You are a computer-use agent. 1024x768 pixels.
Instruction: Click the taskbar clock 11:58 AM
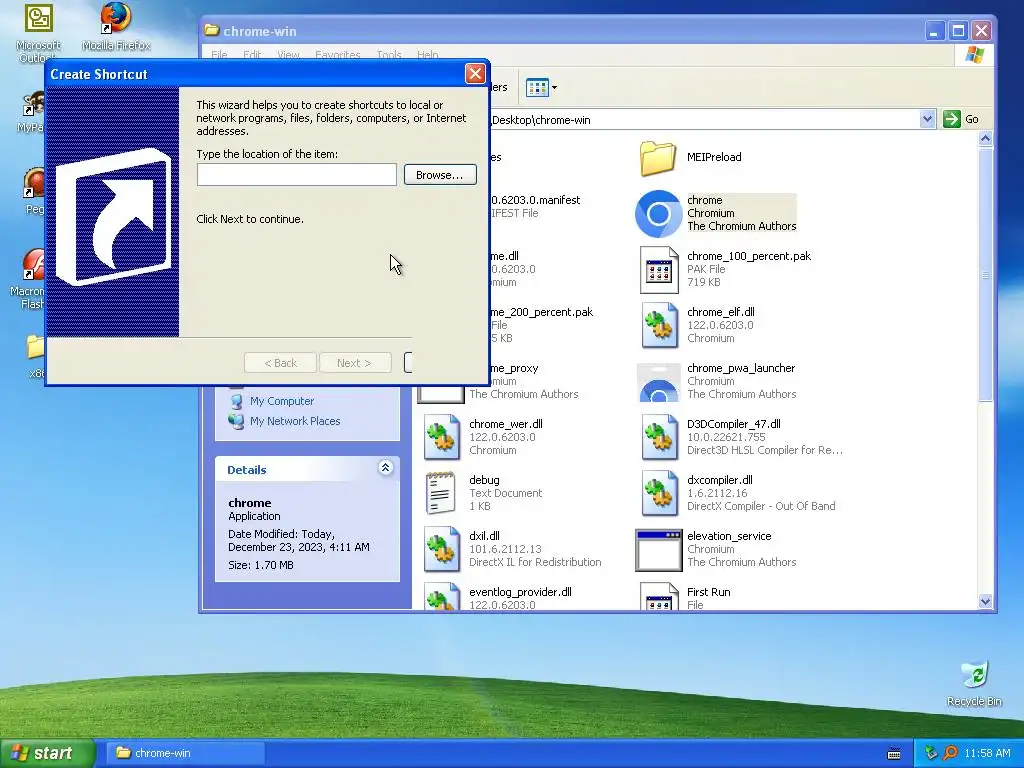click(x=987, y=753)
